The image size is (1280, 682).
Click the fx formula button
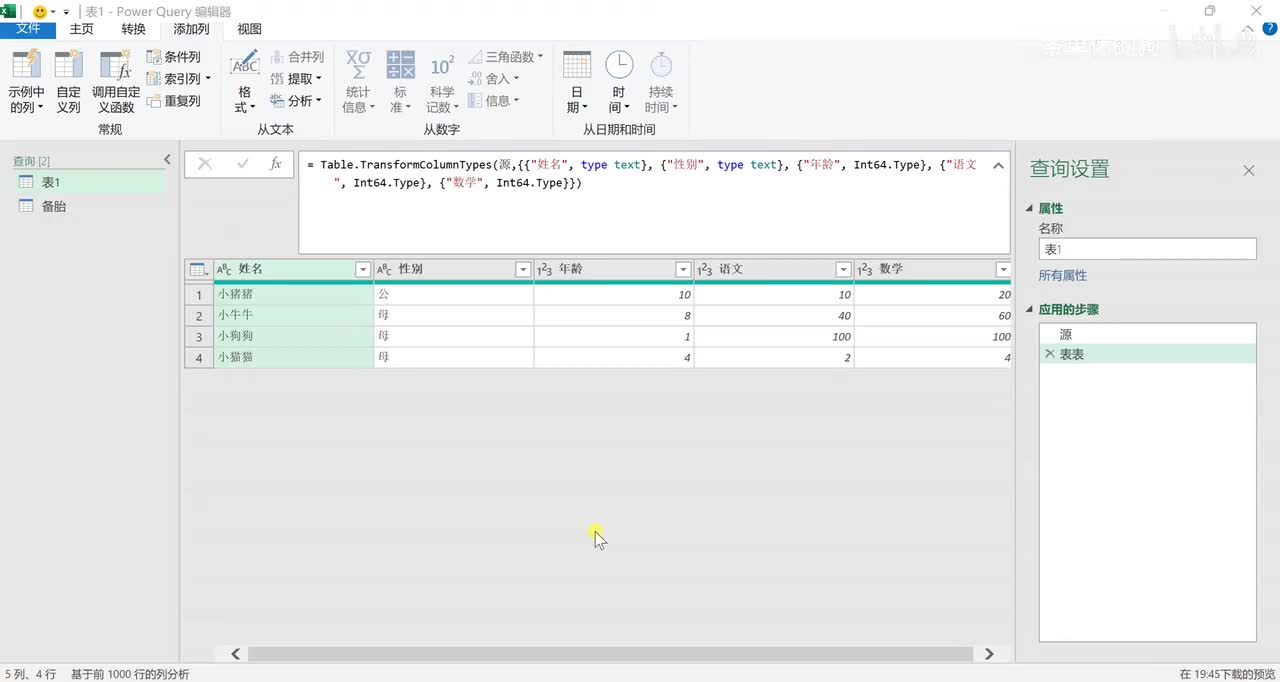[x=276, y=164]
